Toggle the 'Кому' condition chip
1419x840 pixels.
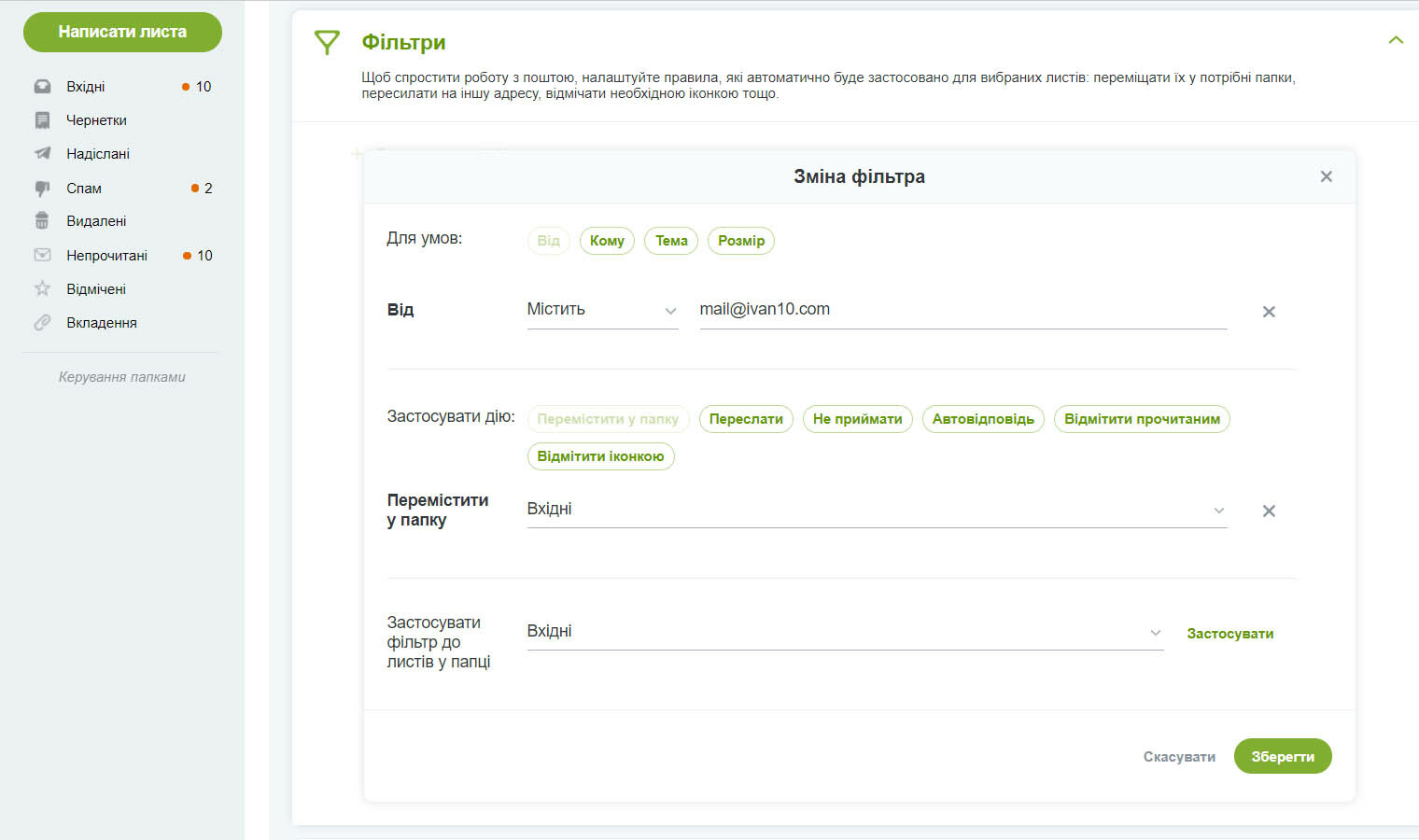tap(607, 241)
